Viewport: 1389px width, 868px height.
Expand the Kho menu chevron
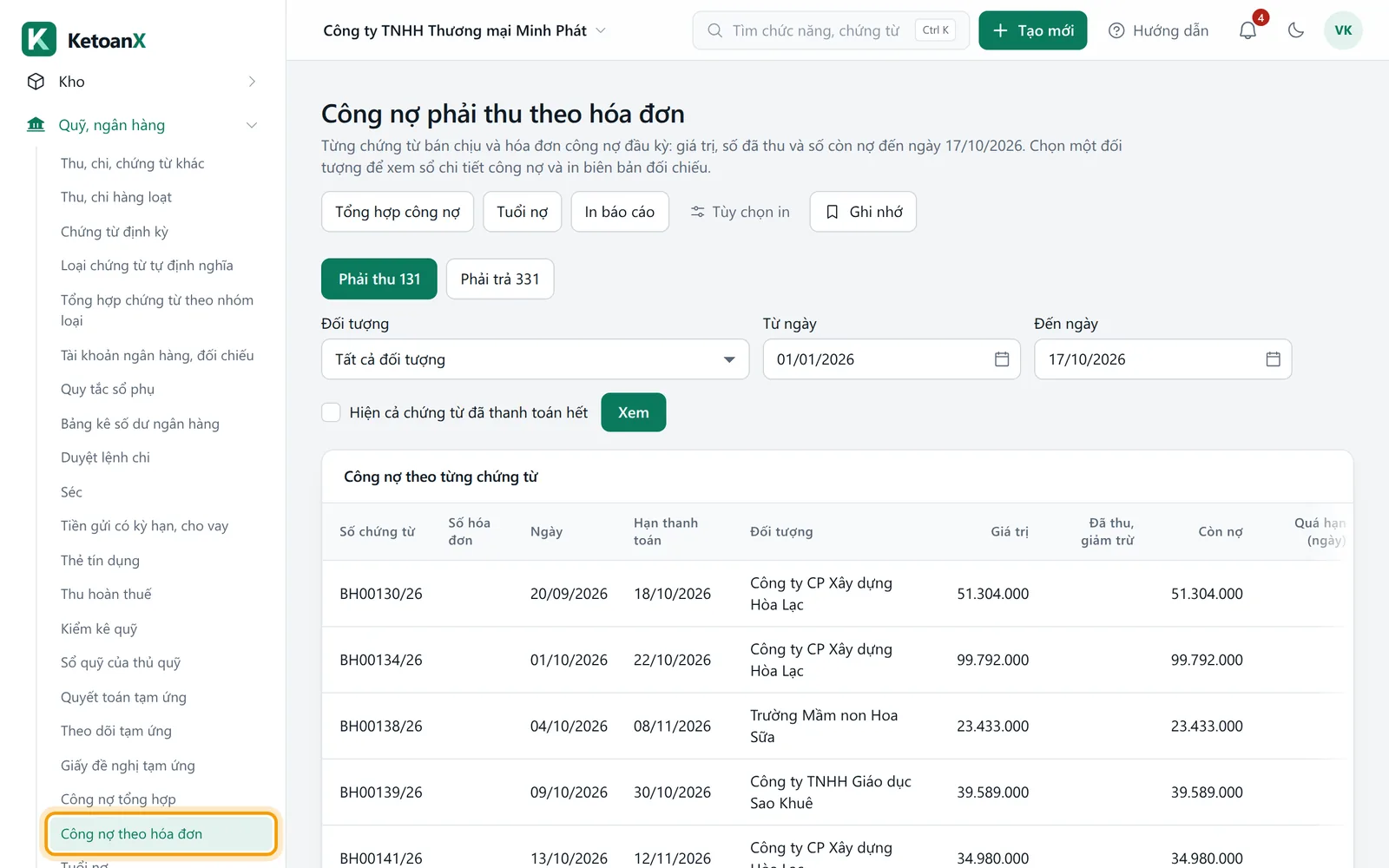coord(252,82)
